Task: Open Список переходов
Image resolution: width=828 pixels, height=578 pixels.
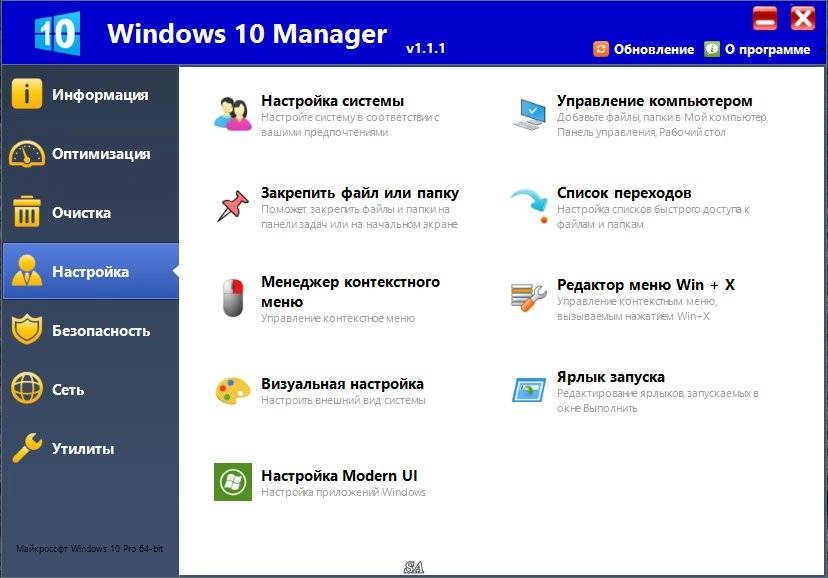Action: point(624,193)
